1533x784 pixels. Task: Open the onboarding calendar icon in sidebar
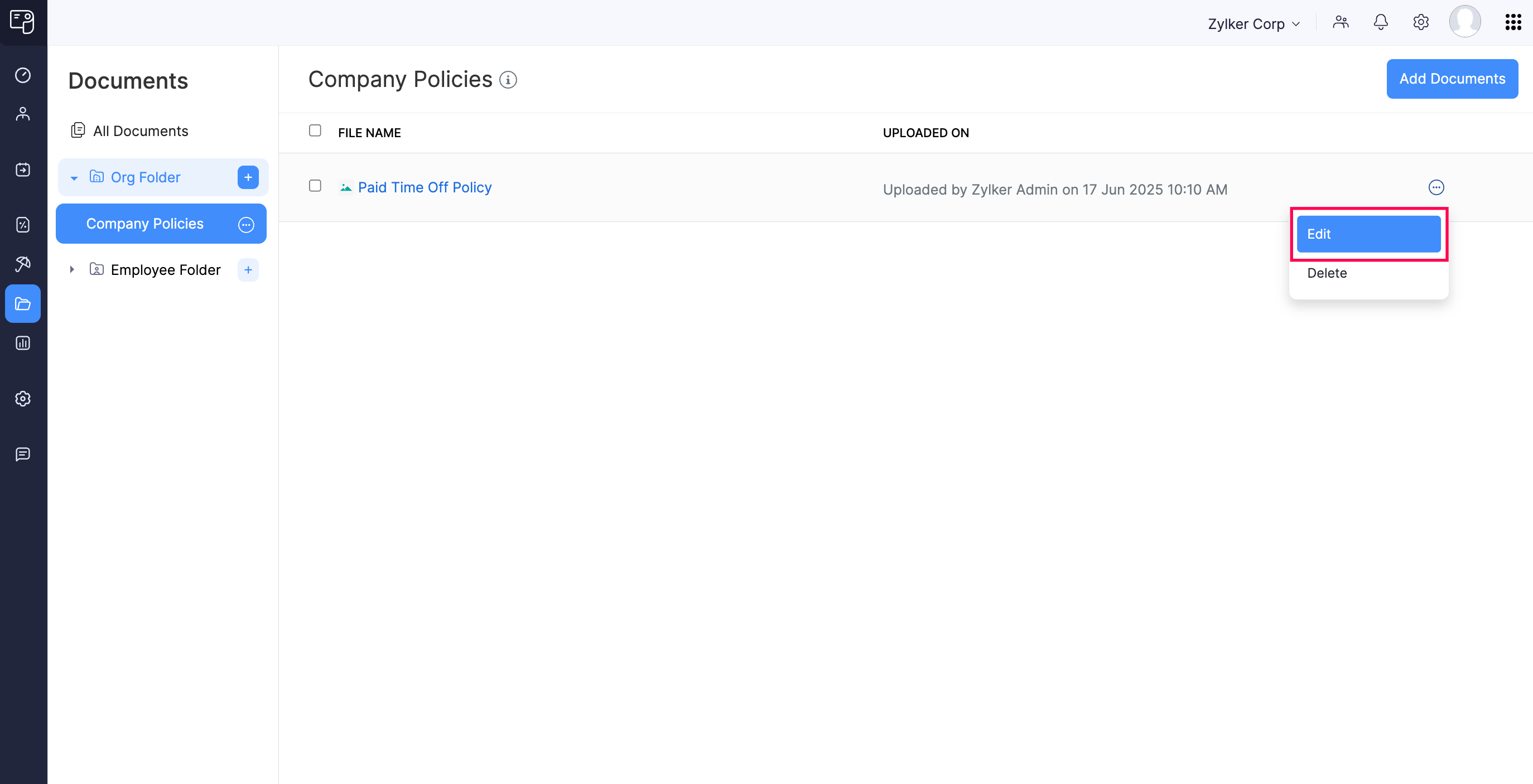tap(23, 170)
